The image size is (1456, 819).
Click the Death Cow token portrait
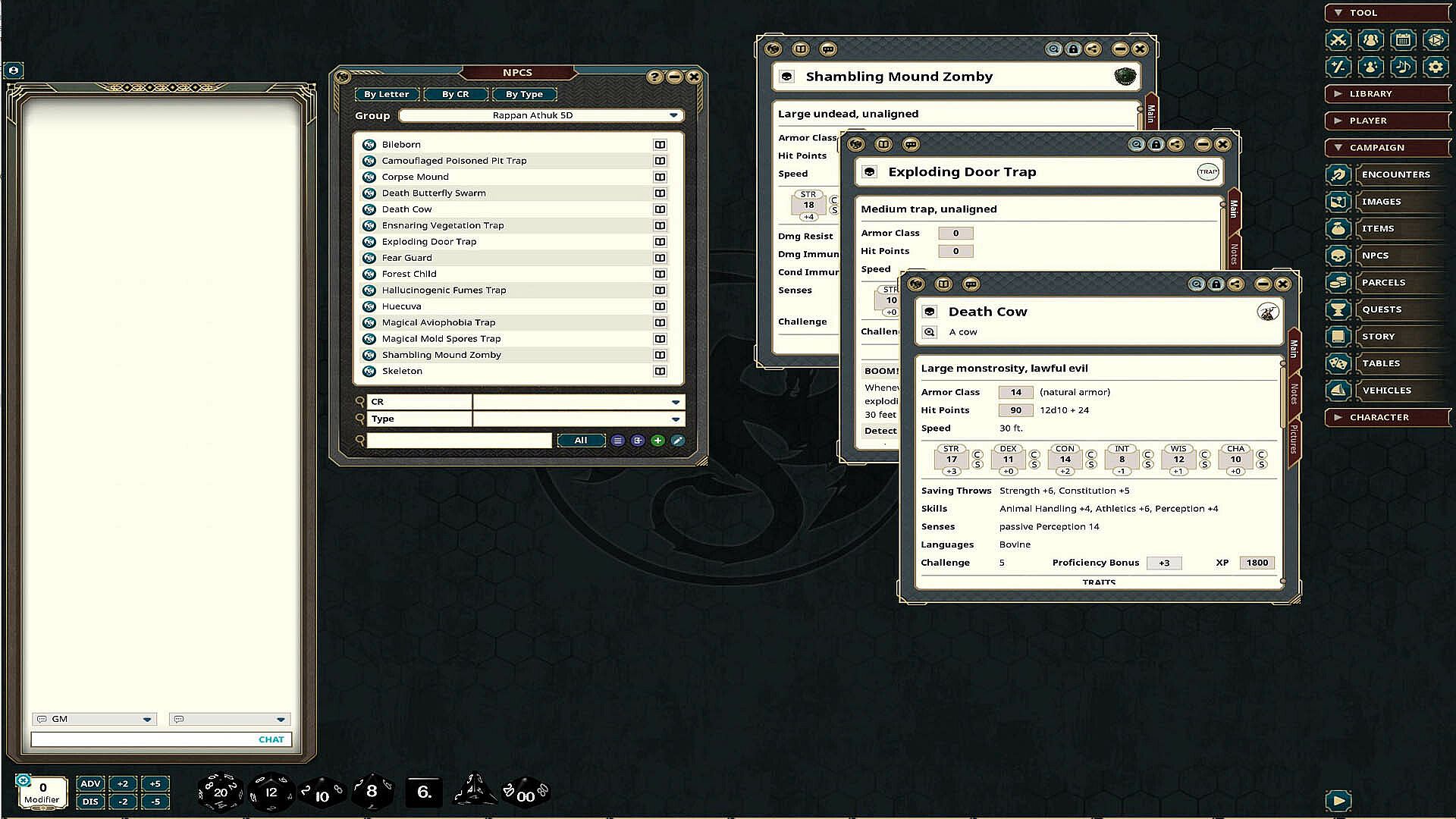click(1267, 312)
